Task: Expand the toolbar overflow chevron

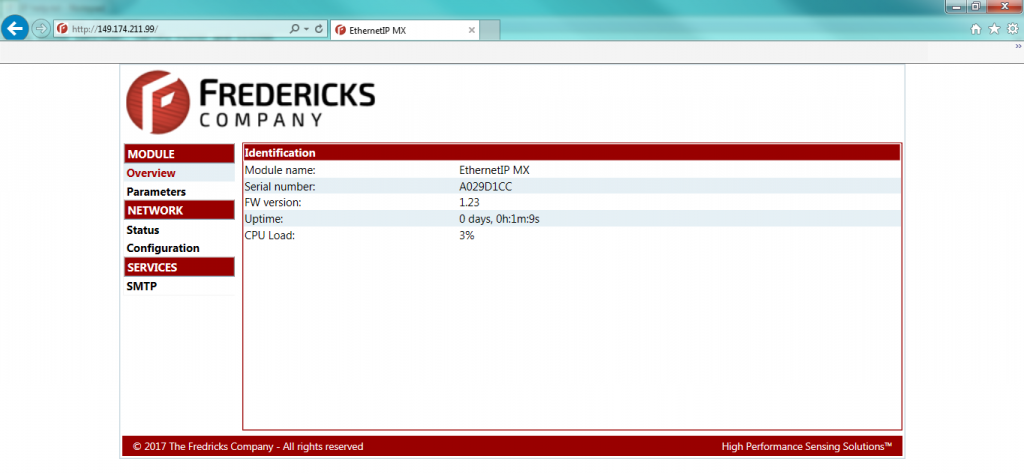Action: (x=1018, y=46)
